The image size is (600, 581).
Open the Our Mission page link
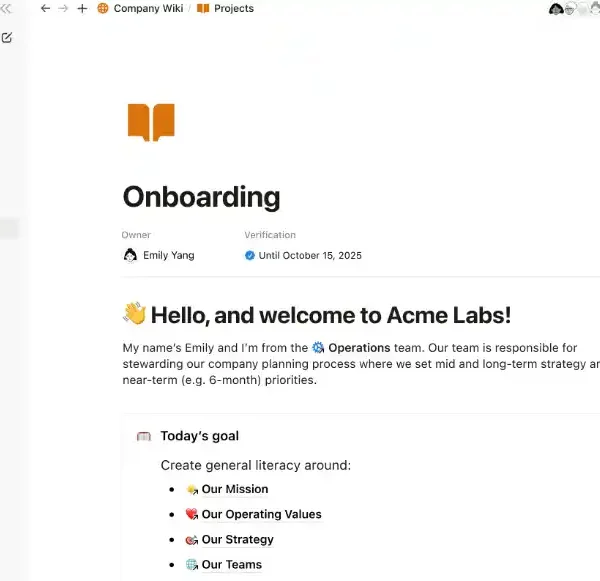click(235, 489)
